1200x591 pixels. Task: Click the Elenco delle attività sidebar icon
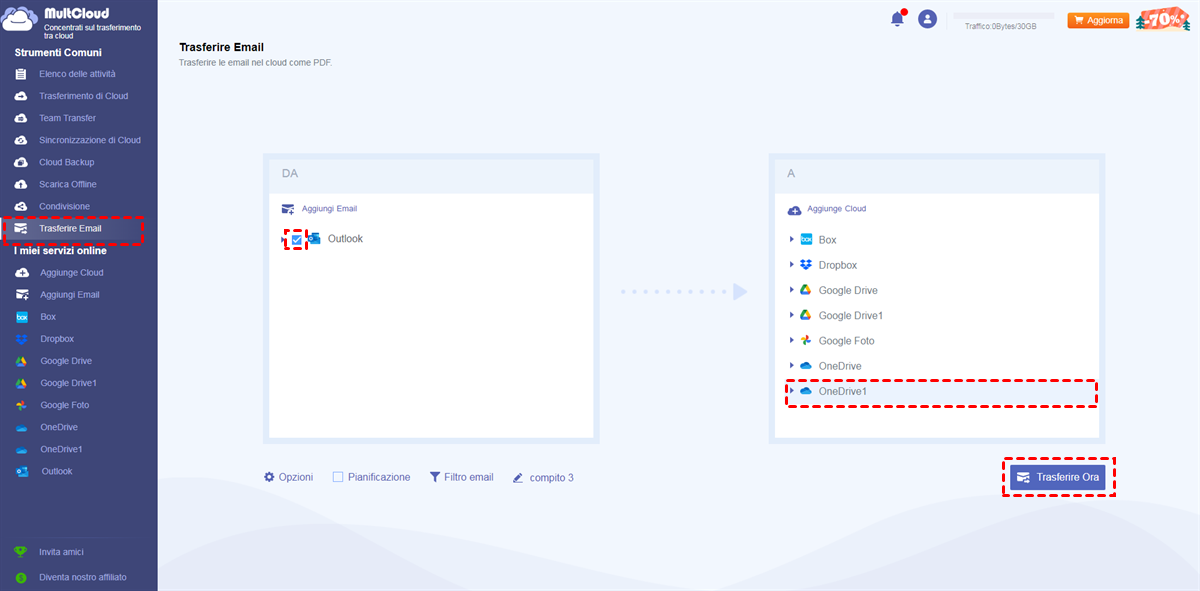click(x=21, y=74)
